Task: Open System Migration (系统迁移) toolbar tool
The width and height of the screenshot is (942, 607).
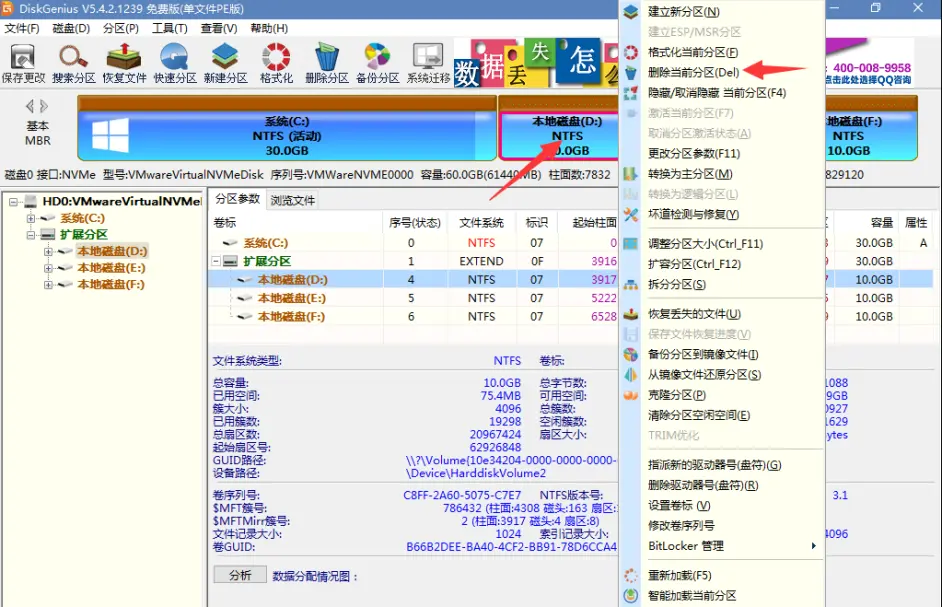Action: pyautogui.click(x=428, y=63)
